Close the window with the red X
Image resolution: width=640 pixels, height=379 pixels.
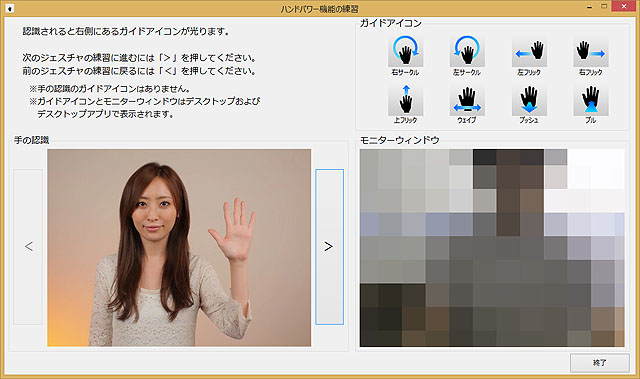[624, 6]
